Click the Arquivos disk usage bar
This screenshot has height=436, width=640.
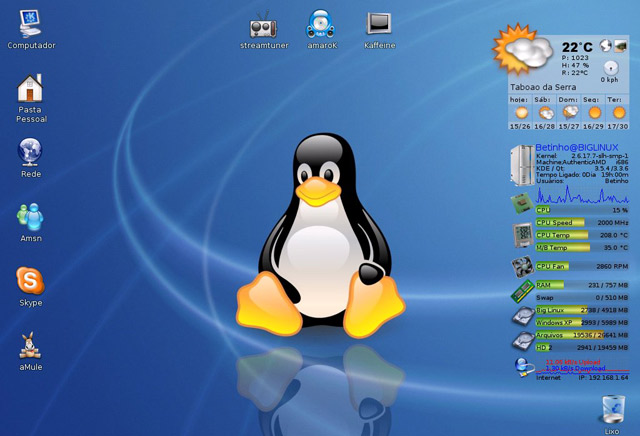click(x=582, y=335)
